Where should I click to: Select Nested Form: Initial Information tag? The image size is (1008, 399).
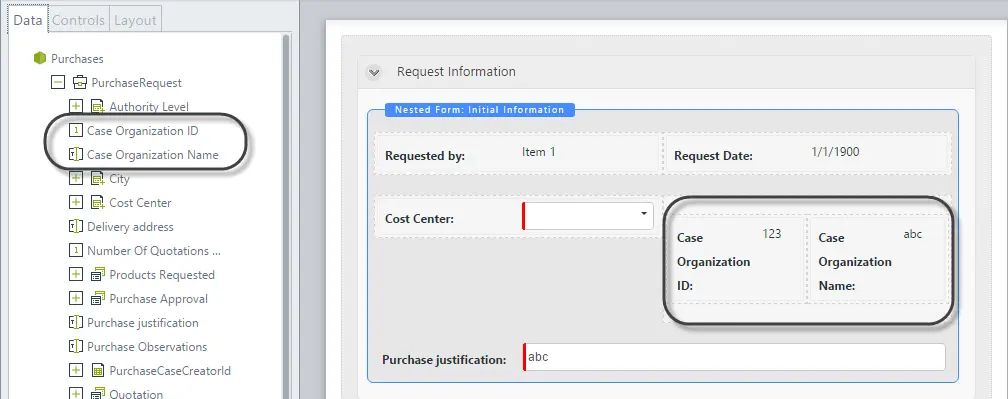(480, 110)
